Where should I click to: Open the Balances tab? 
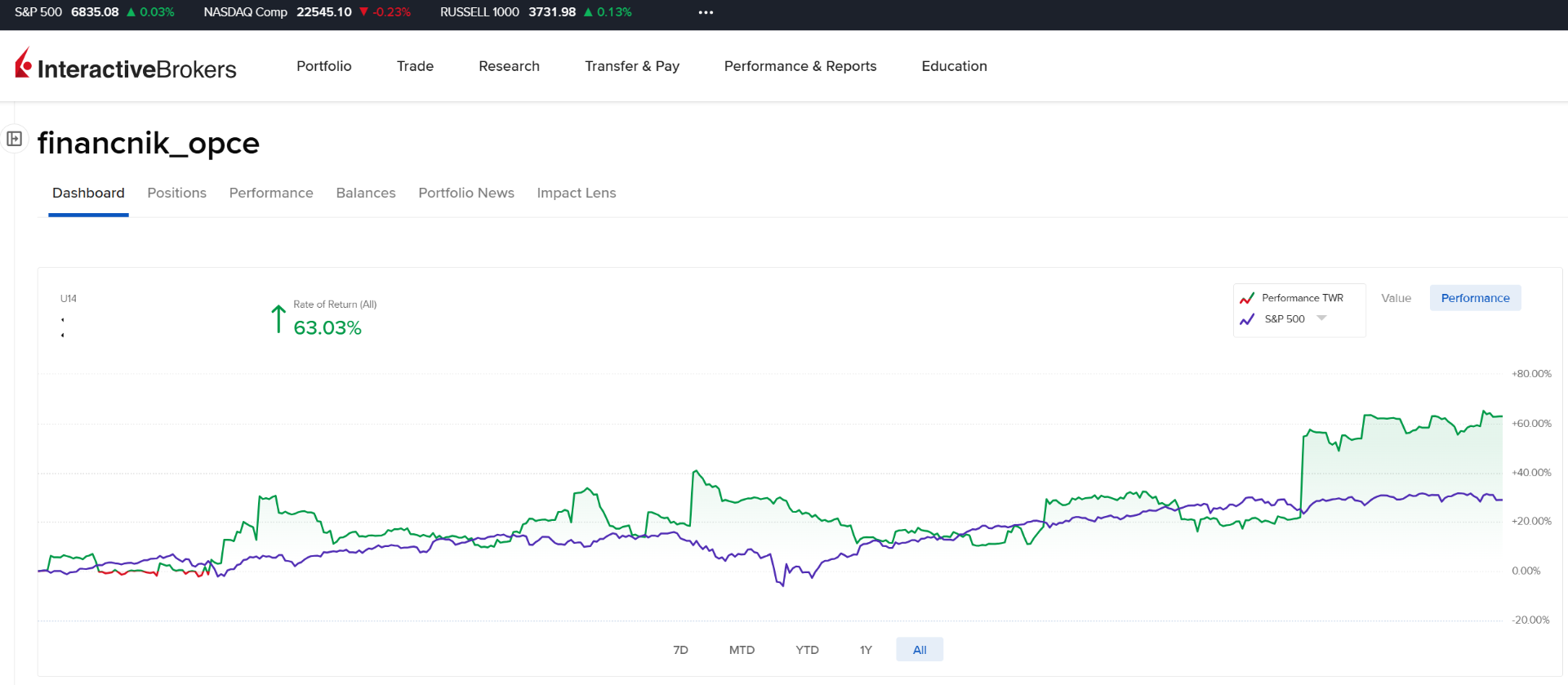click(365, 193)
